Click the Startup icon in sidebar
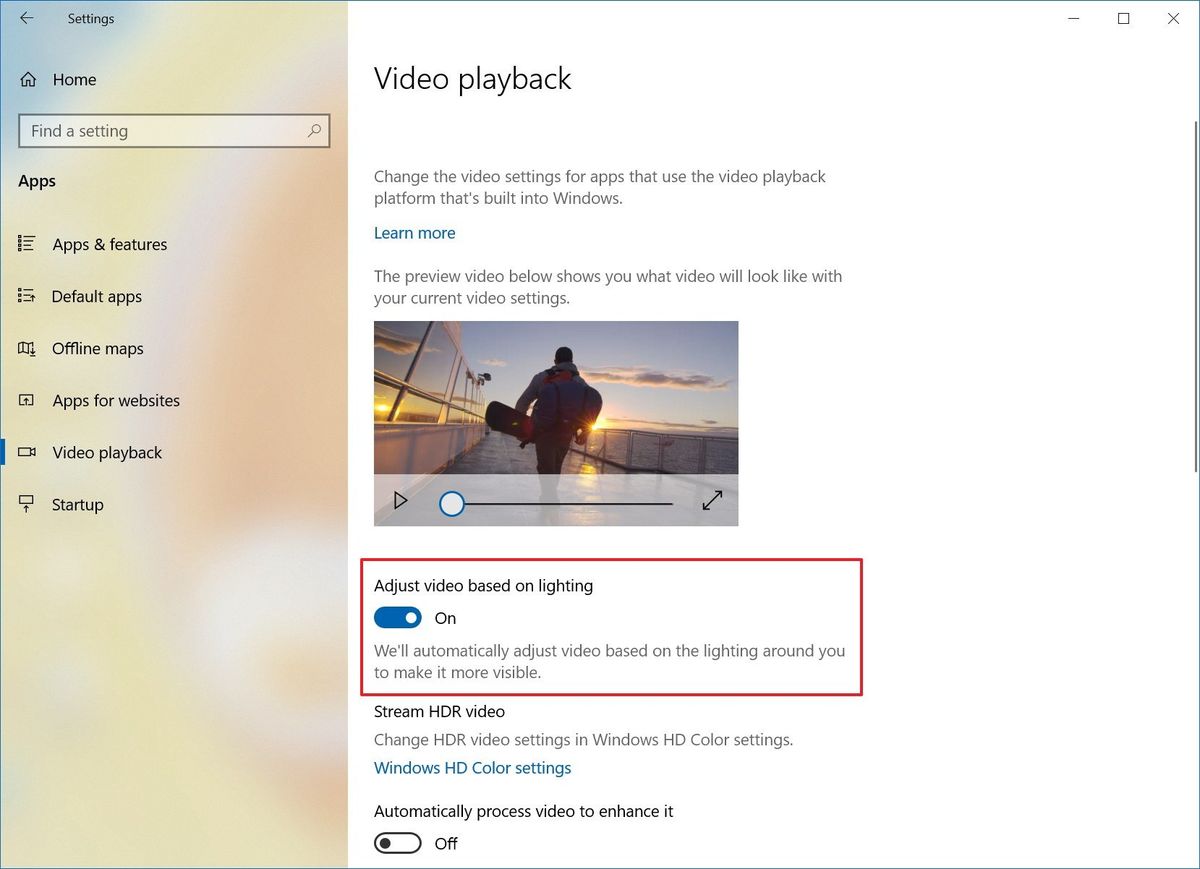Screen dimensions: 1200x869 click(26, 504)
